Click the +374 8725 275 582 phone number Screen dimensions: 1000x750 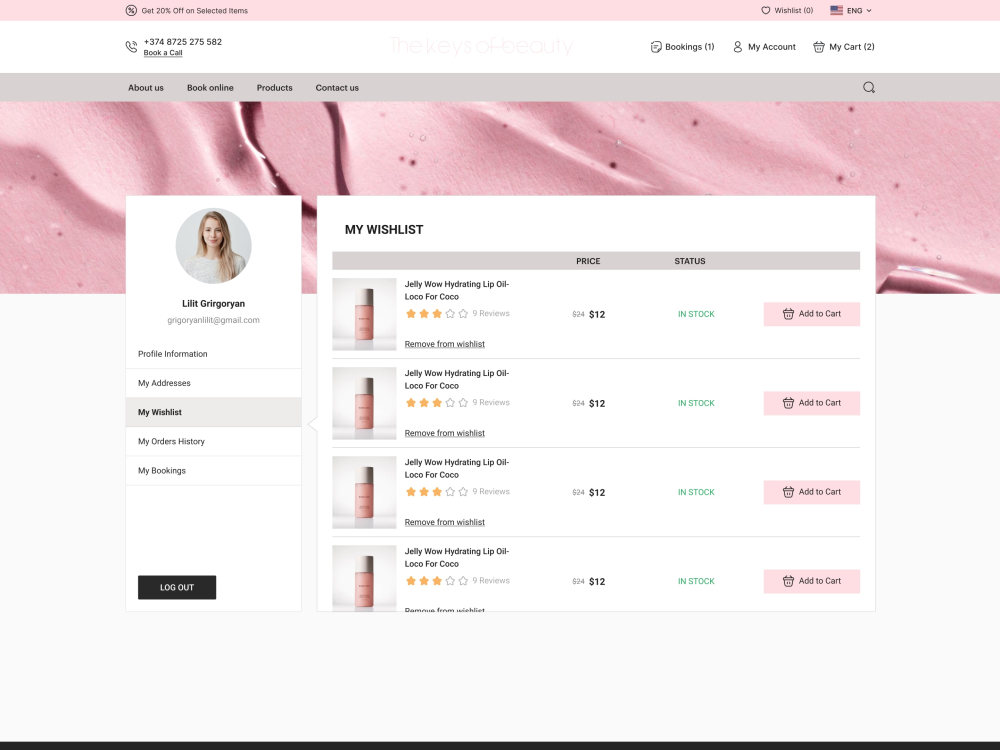[x=182, y=41]
